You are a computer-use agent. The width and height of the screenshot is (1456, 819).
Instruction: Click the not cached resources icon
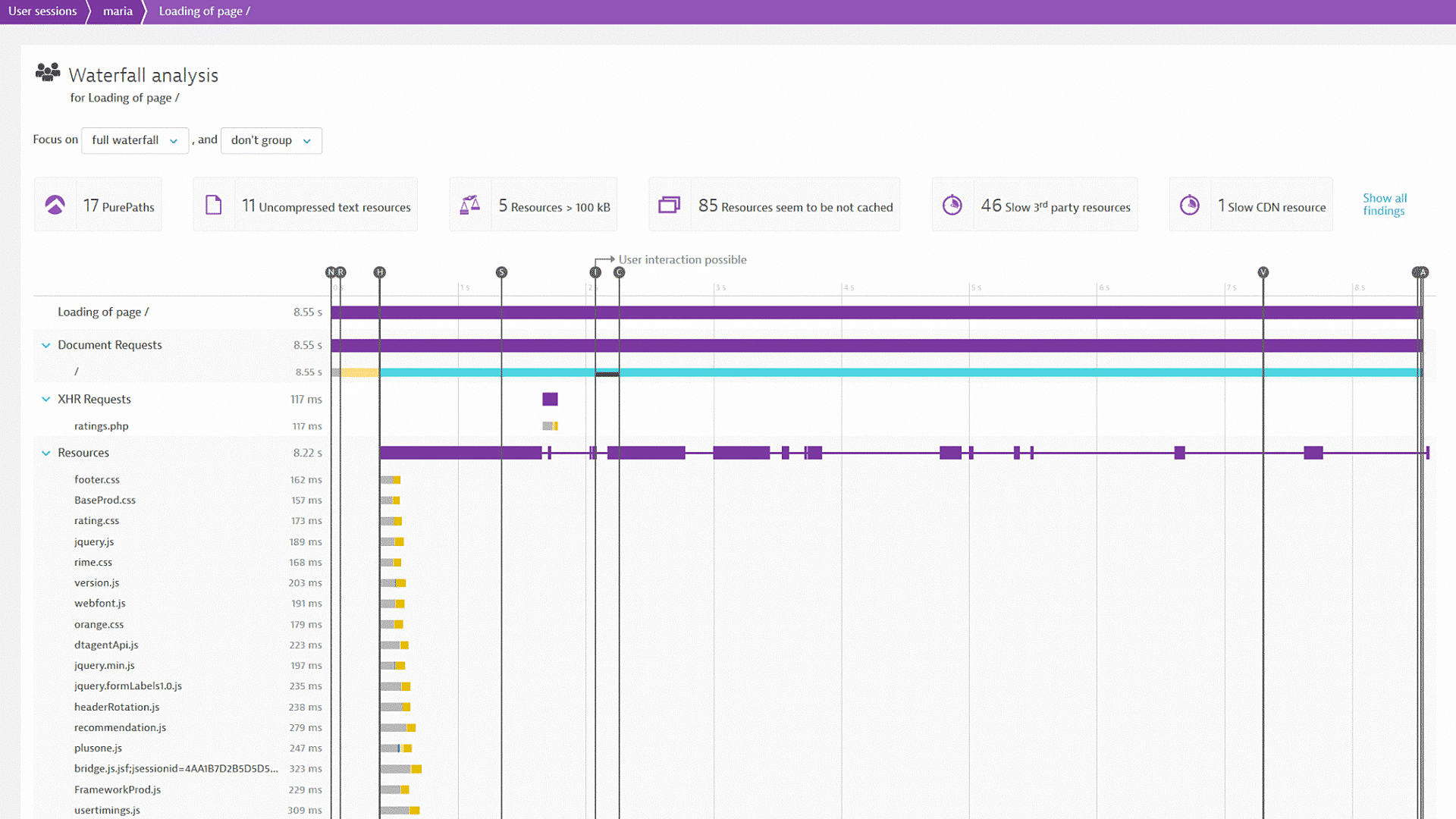click(667, 205)
